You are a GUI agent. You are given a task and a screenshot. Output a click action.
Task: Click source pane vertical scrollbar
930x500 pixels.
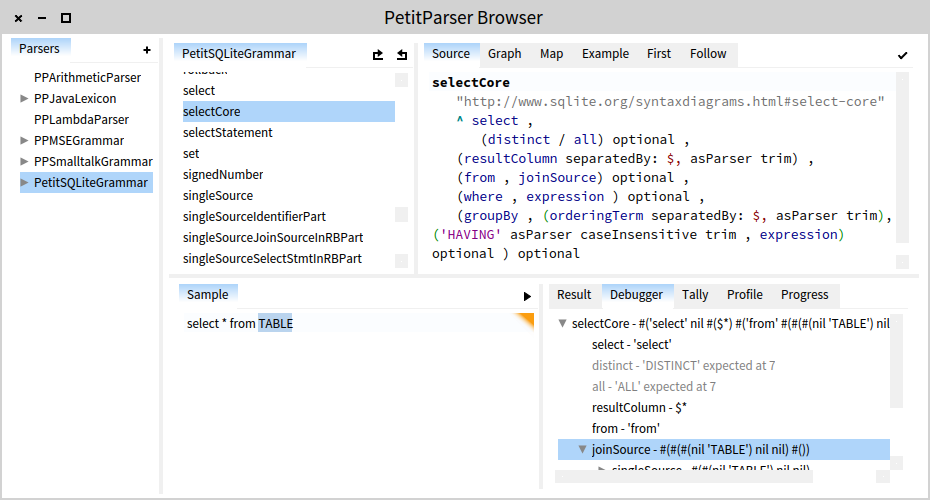tap(902, 158)
